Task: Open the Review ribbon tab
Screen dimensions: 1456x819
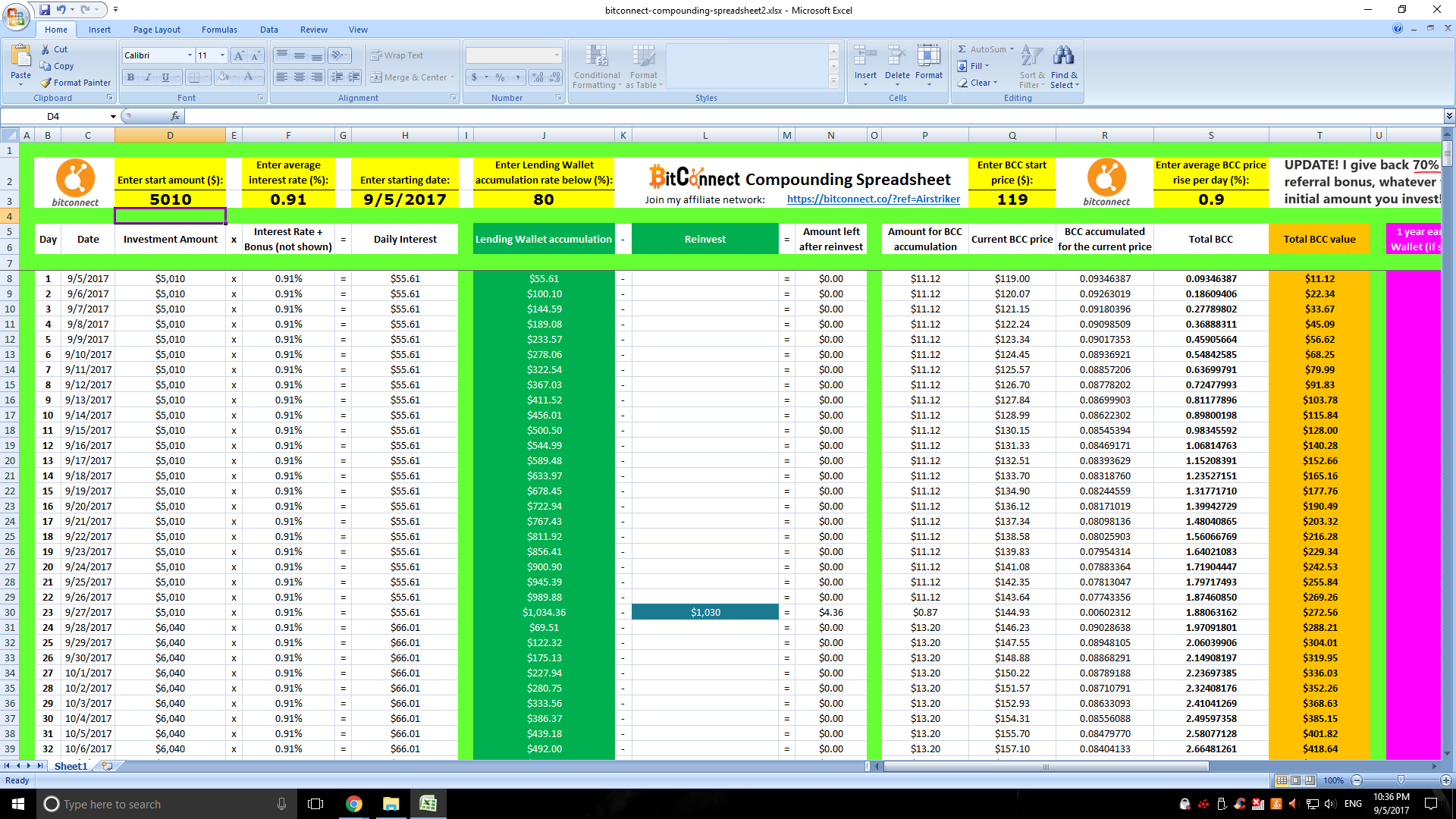Action: 314,30
